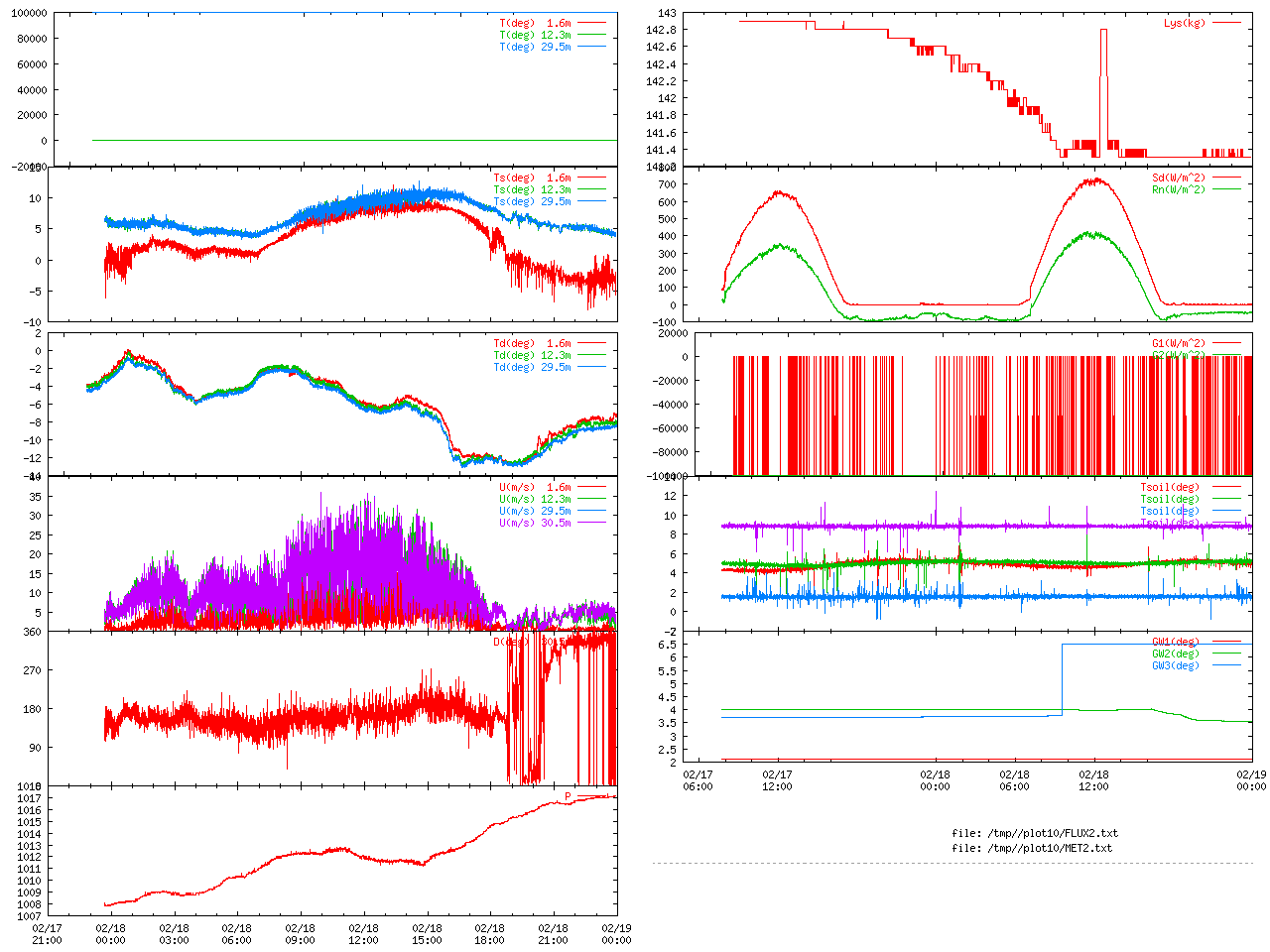
Task: Click the 02/17 21:00 time axis label
Action: tap(47, 934)
